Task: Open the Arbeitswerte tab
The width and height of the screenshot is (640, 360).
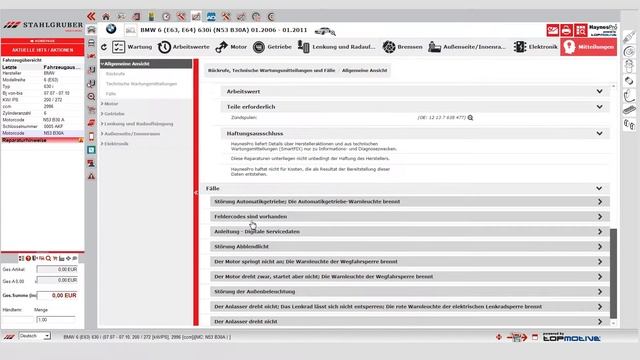Action: 184,47
